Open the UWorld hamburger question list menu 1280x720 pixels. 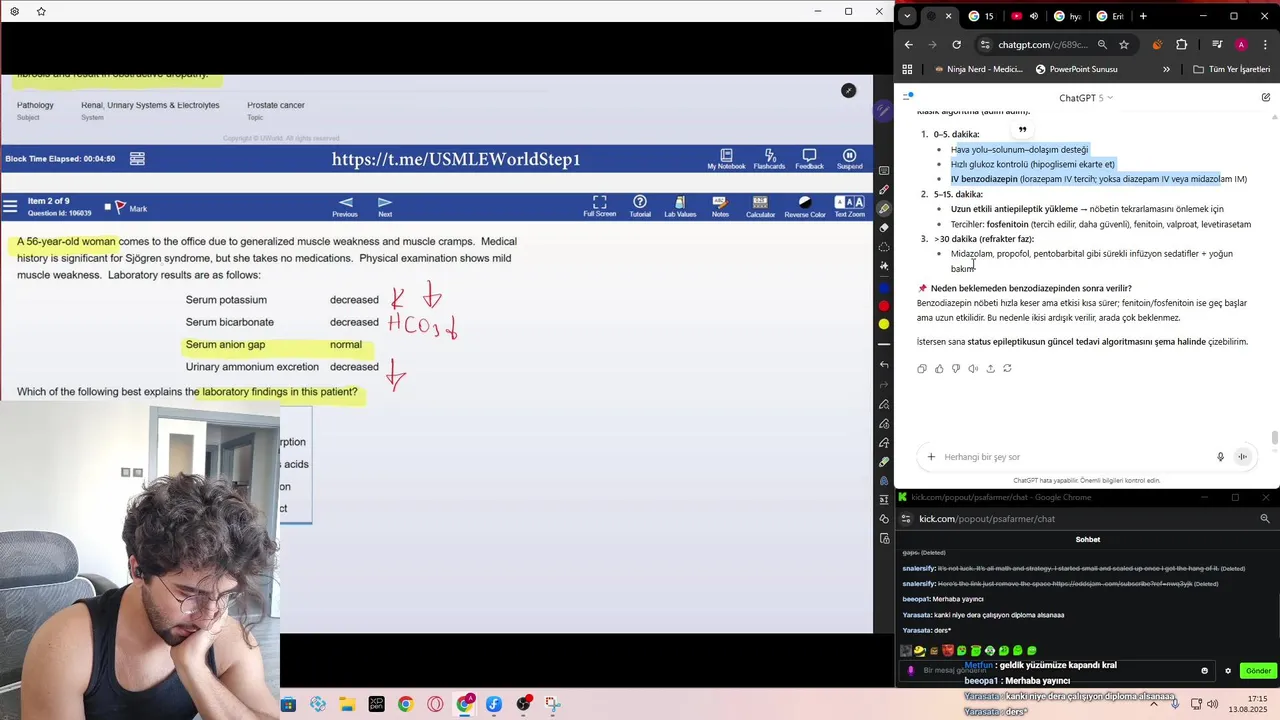tap(10, 207)
